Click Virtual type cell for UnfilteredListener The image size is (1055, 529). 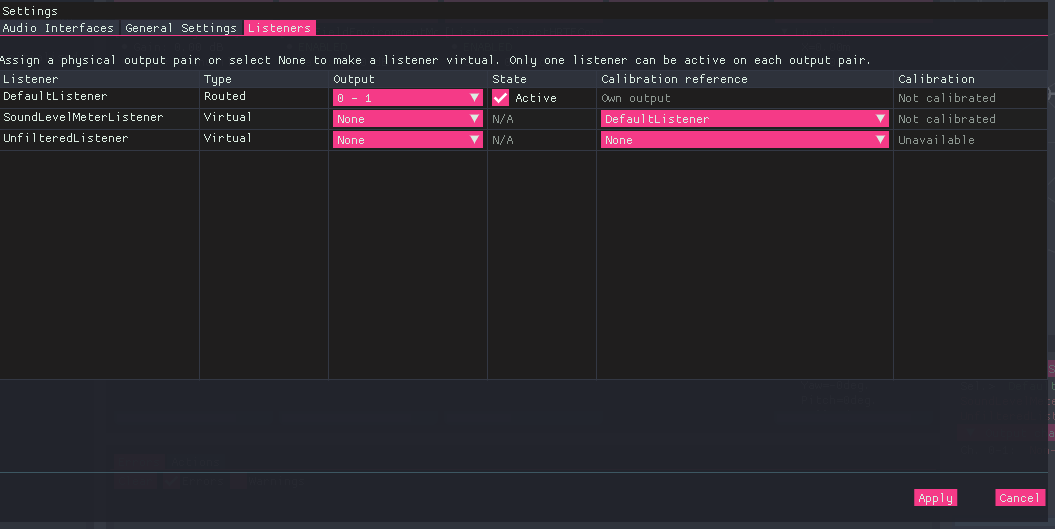228,138
